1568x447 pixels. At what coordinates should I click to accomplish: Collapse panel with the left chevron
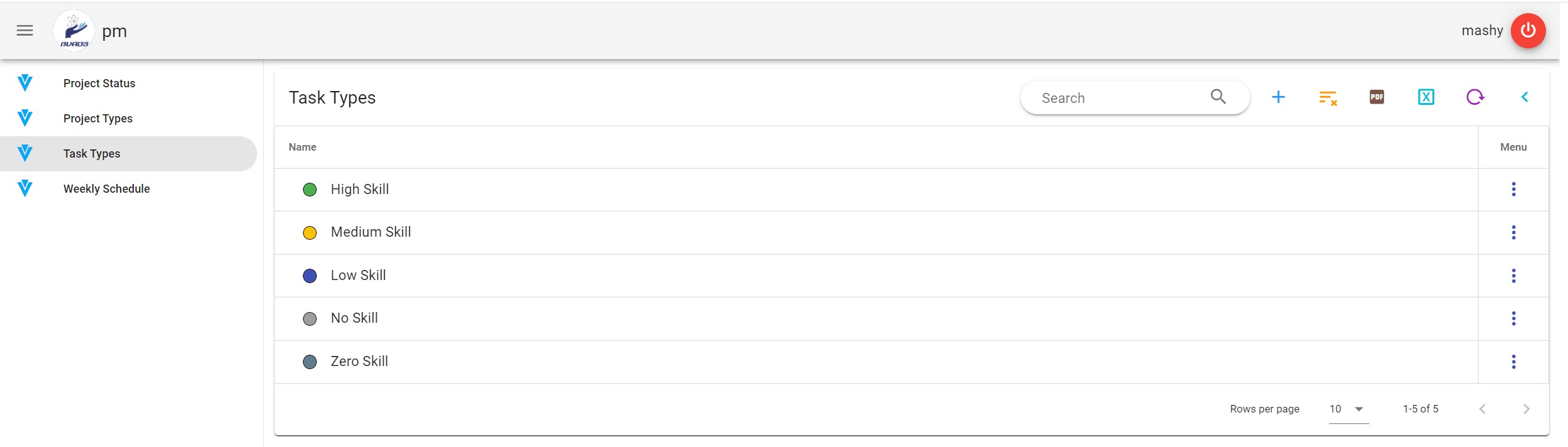click(x=1524, y=97)
